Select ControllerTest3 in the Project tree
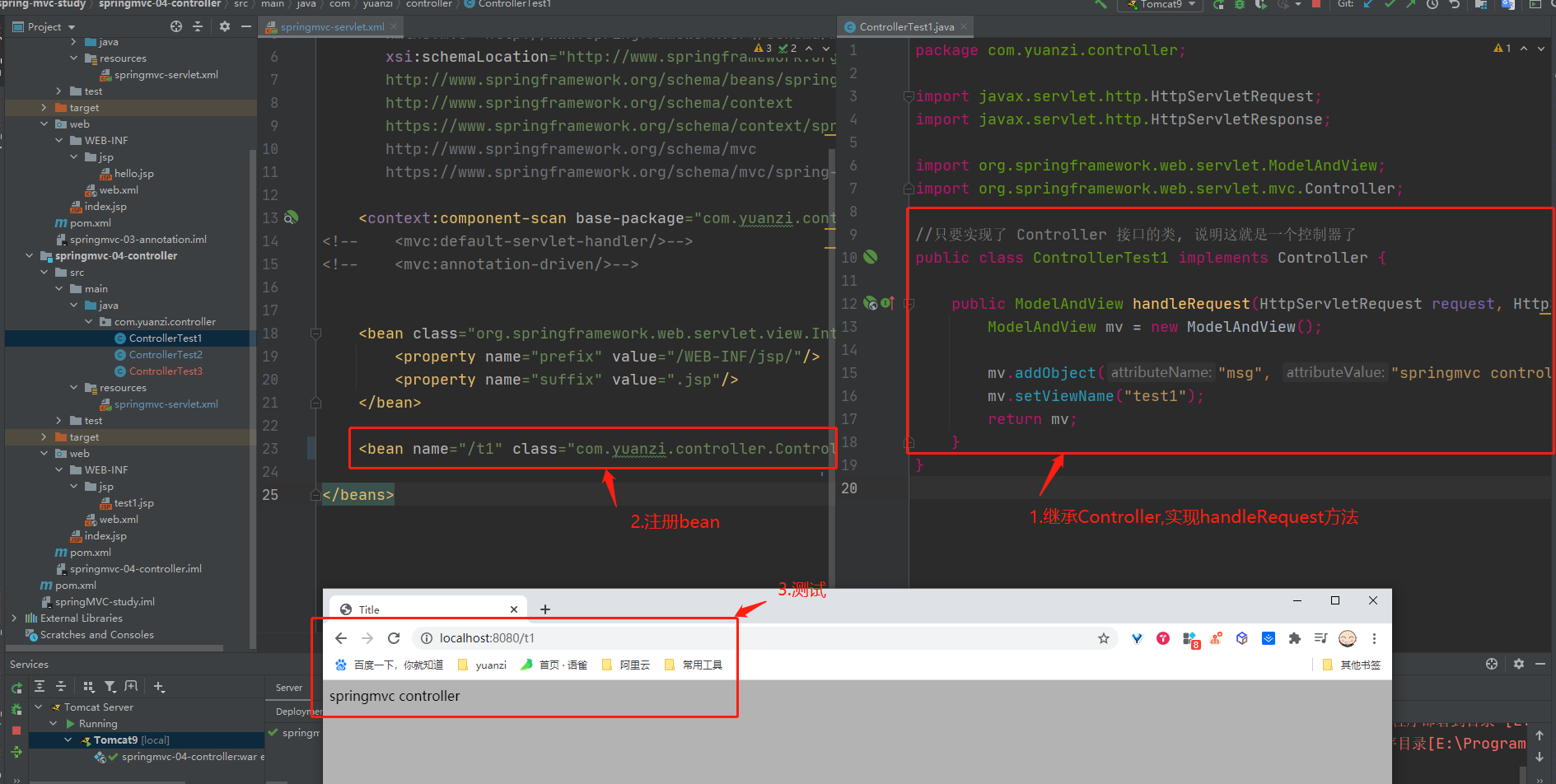This screenshot has width=1556, height=784. pyautogui.click(x=166, y=371)
